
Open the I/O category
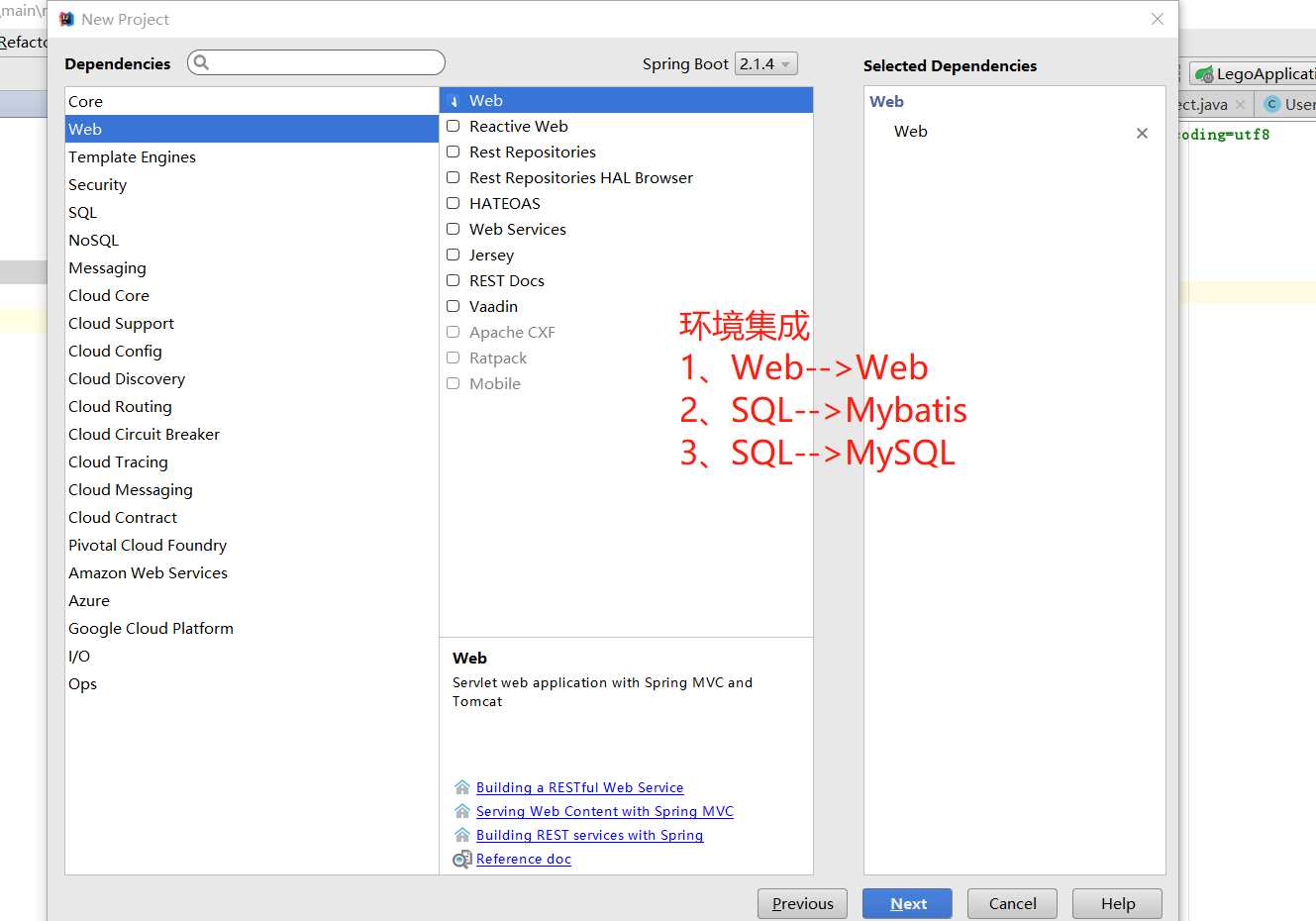tap(252, 656)
